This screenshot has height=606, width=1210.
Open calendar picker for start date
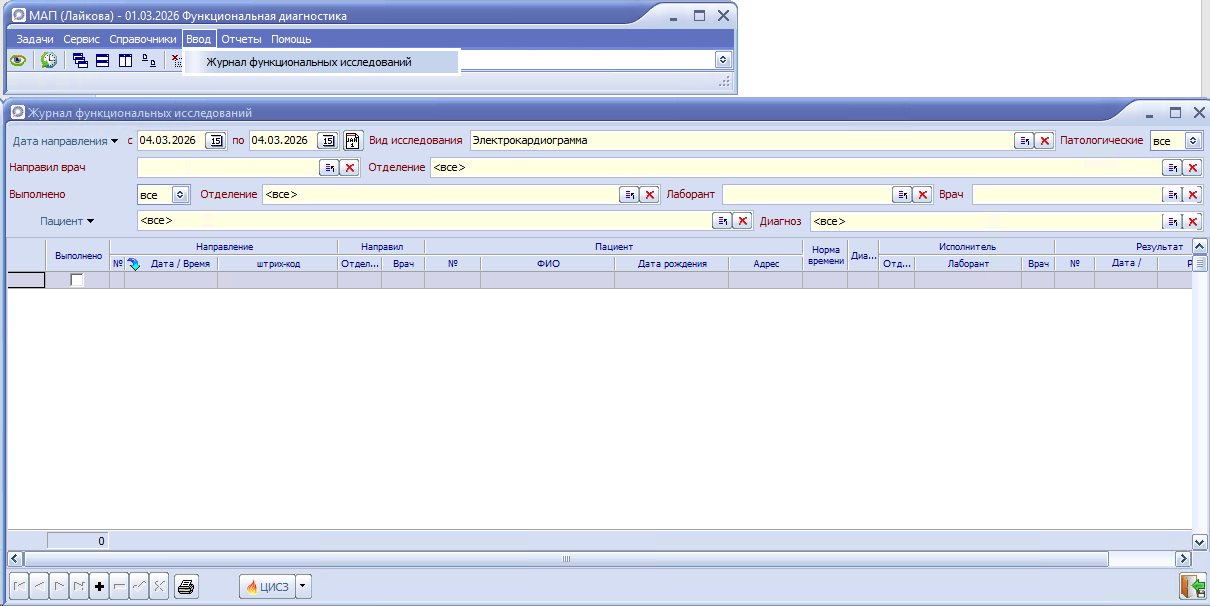pyautogui.click(x=216, y=141)
